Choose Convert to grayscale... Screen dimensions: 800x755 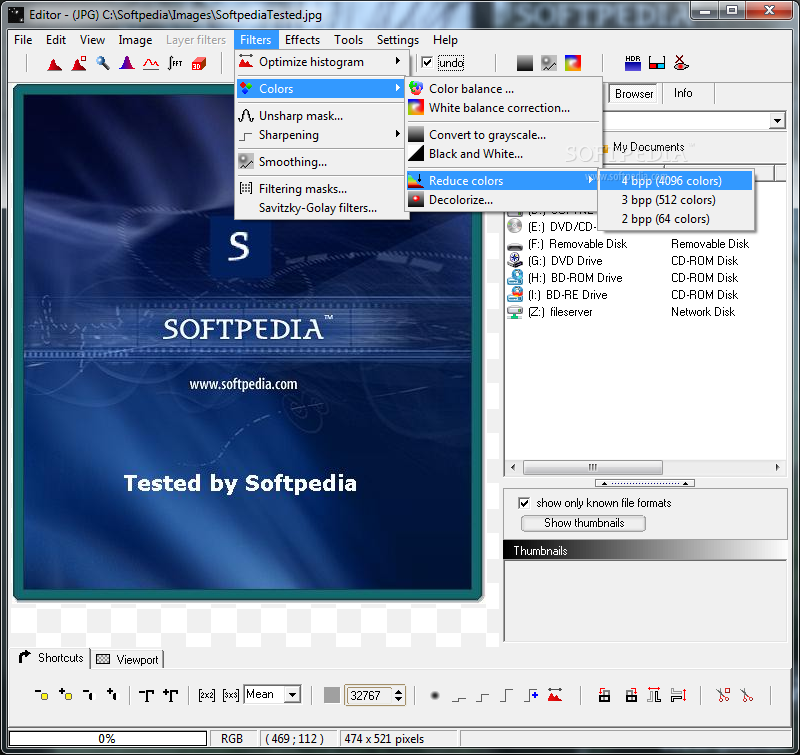503,135
